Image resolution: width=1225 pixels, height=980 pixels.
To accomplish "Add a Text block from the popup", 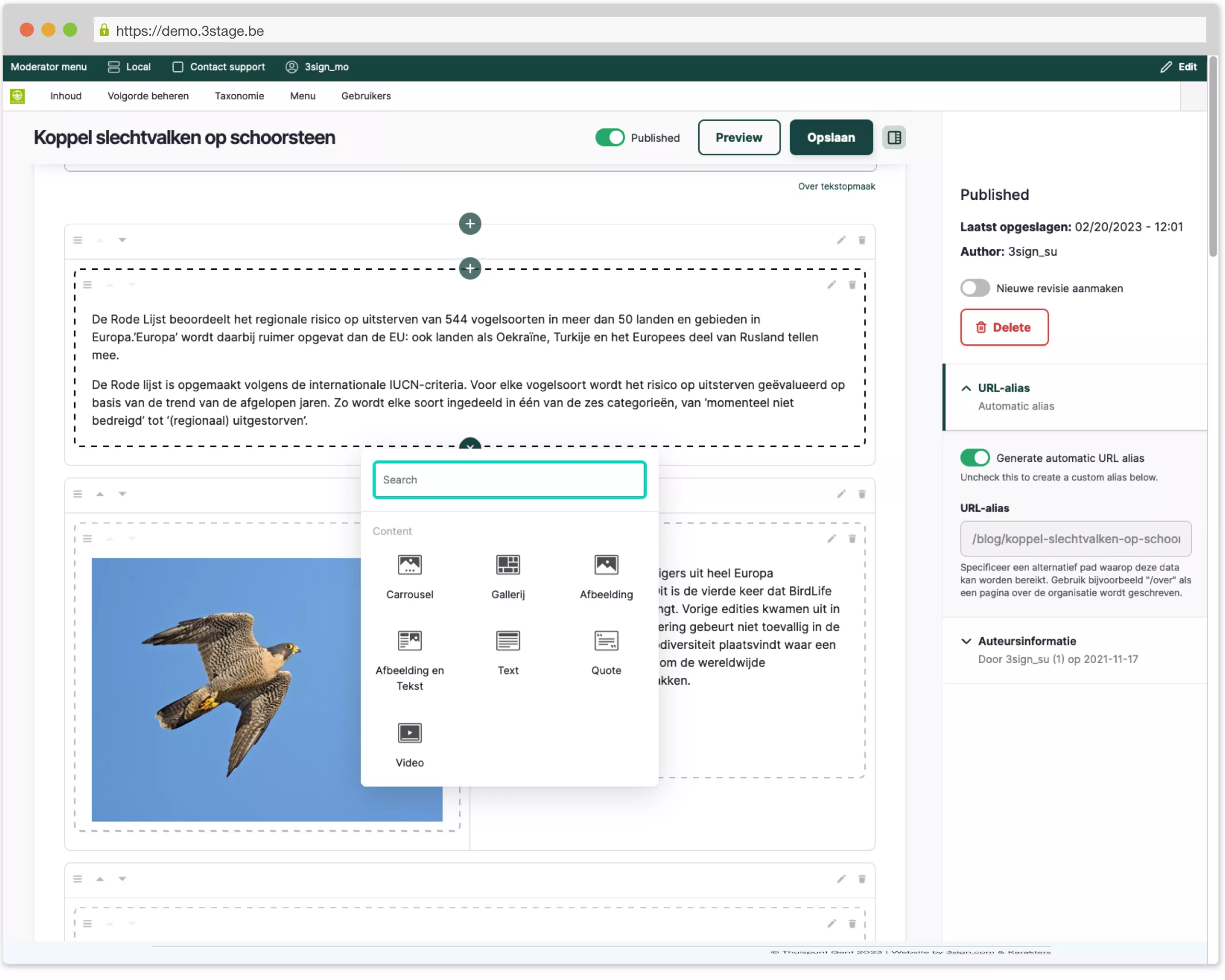I will click(507, 641).
